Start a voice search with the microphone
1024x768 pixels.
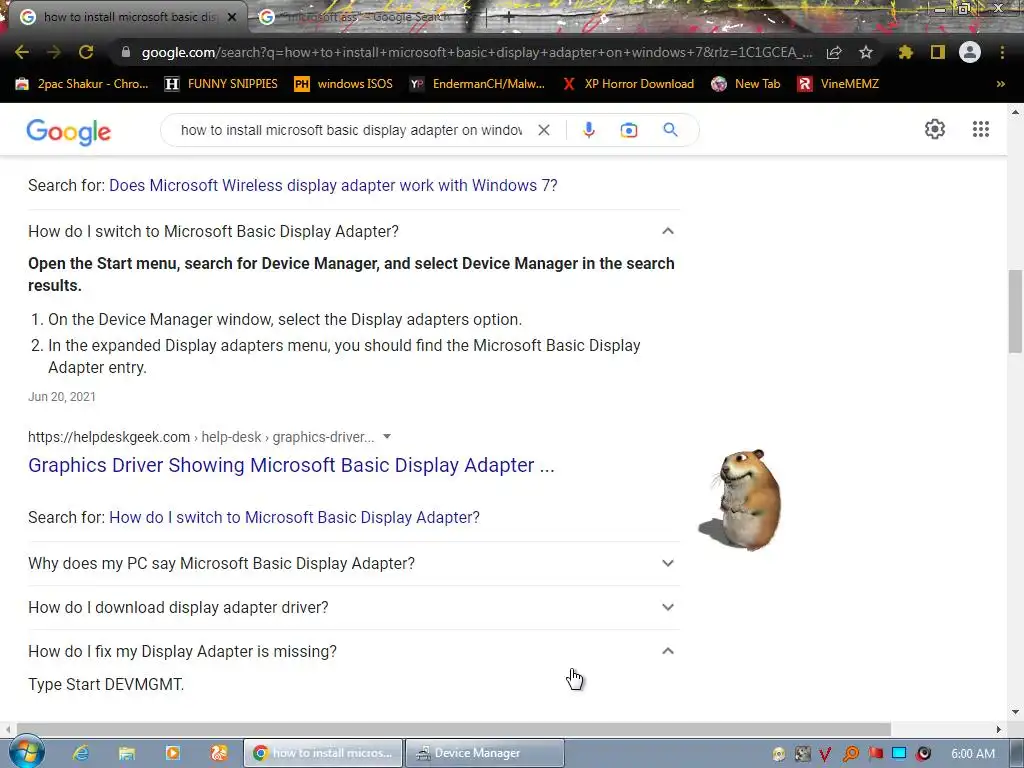588,130
